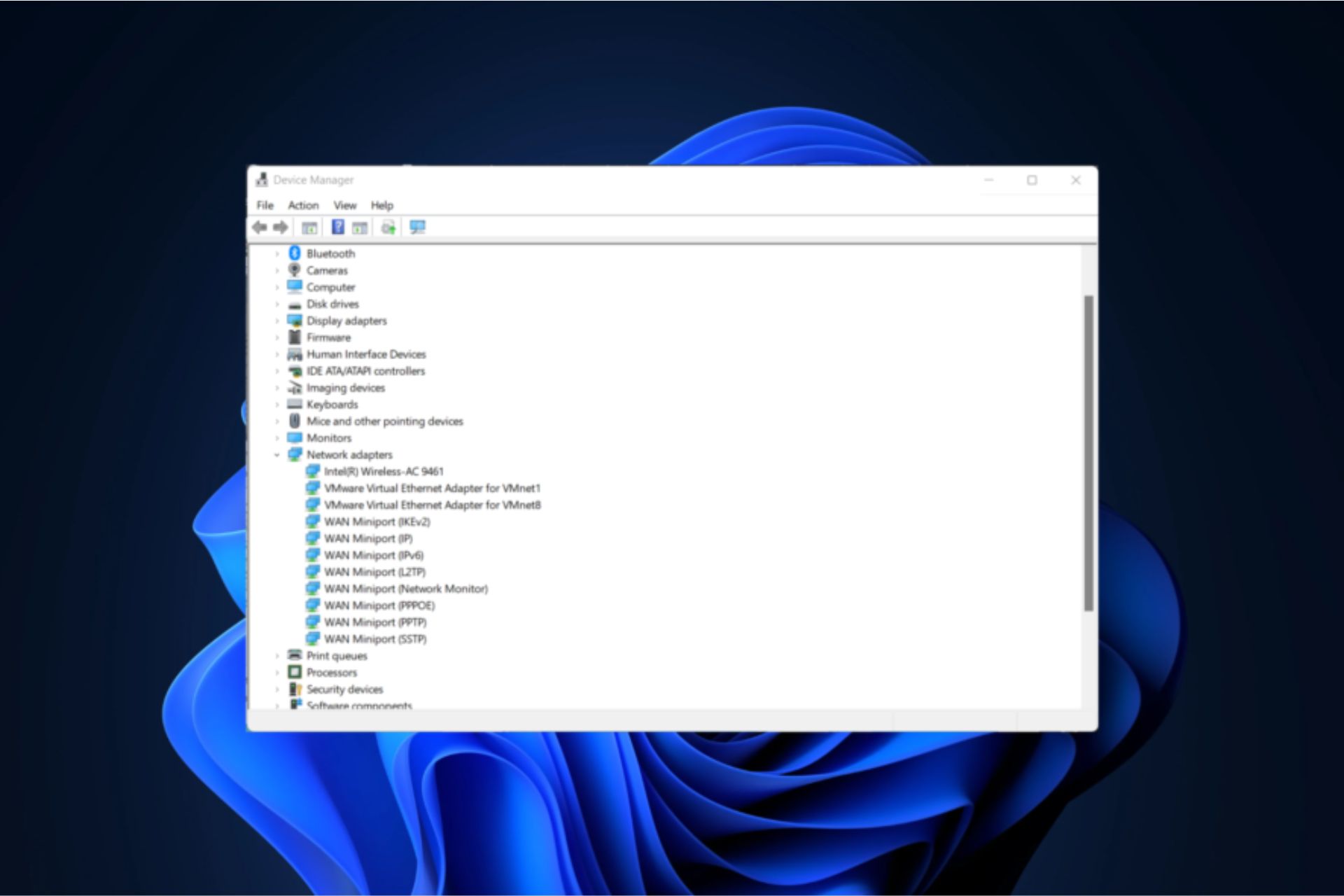
Task: Collapse the Network adapters node
Action: tap(277, 455)
